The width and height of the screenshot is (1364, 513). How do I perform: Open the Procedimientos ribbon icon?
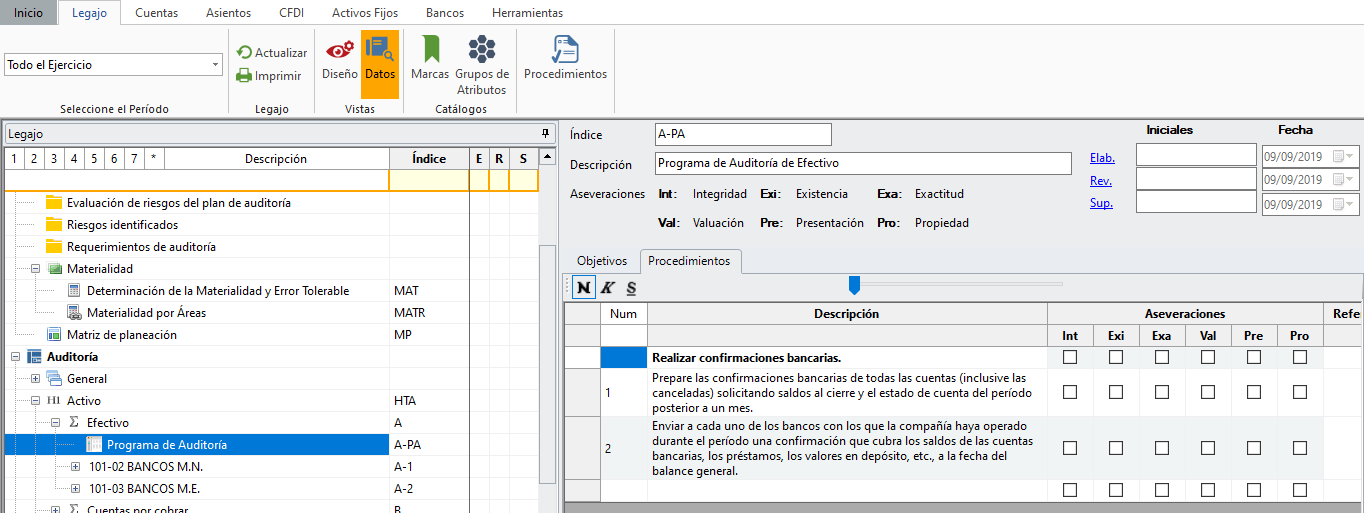tap(565, 51)
